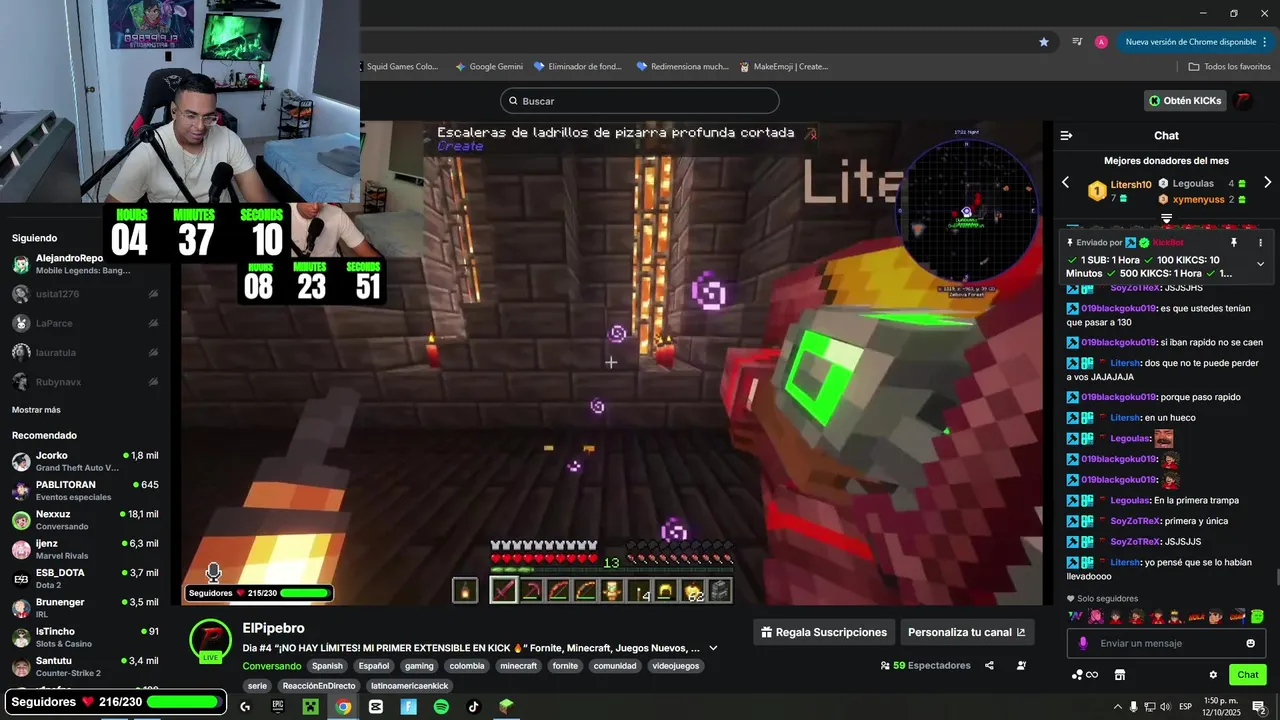Select the minecraft tag
The height and width of the screenshot is (720, 1280).
[x=519, y=666]
